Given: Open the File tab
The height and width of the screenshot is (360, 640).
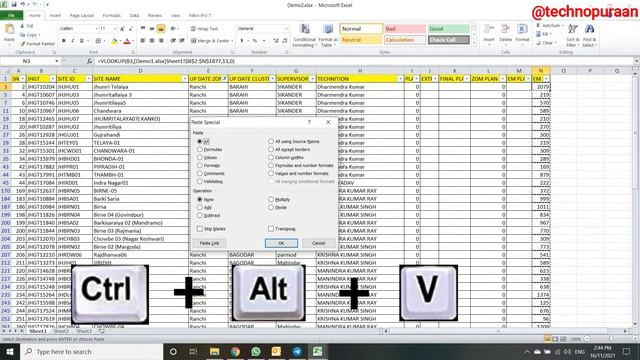Looking at the screenshot, I should [x=11, y=16].
